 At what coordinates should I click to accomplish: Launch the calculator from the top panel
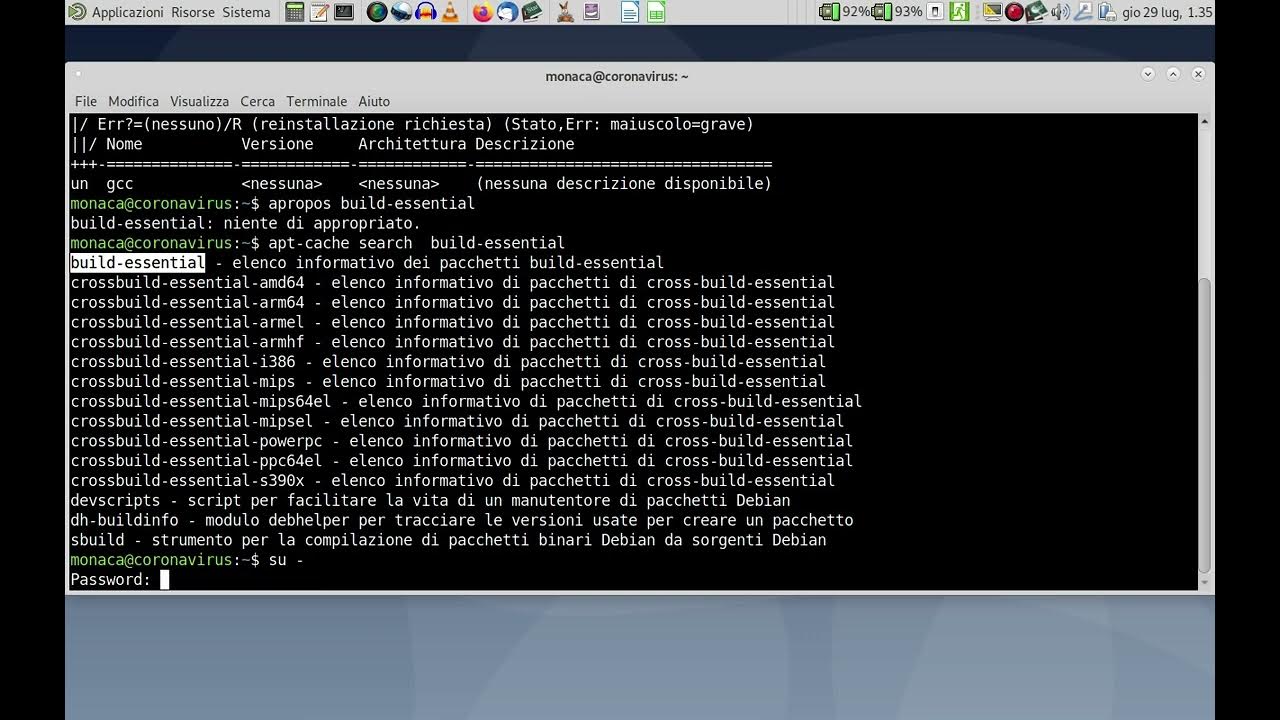(294, 12)
